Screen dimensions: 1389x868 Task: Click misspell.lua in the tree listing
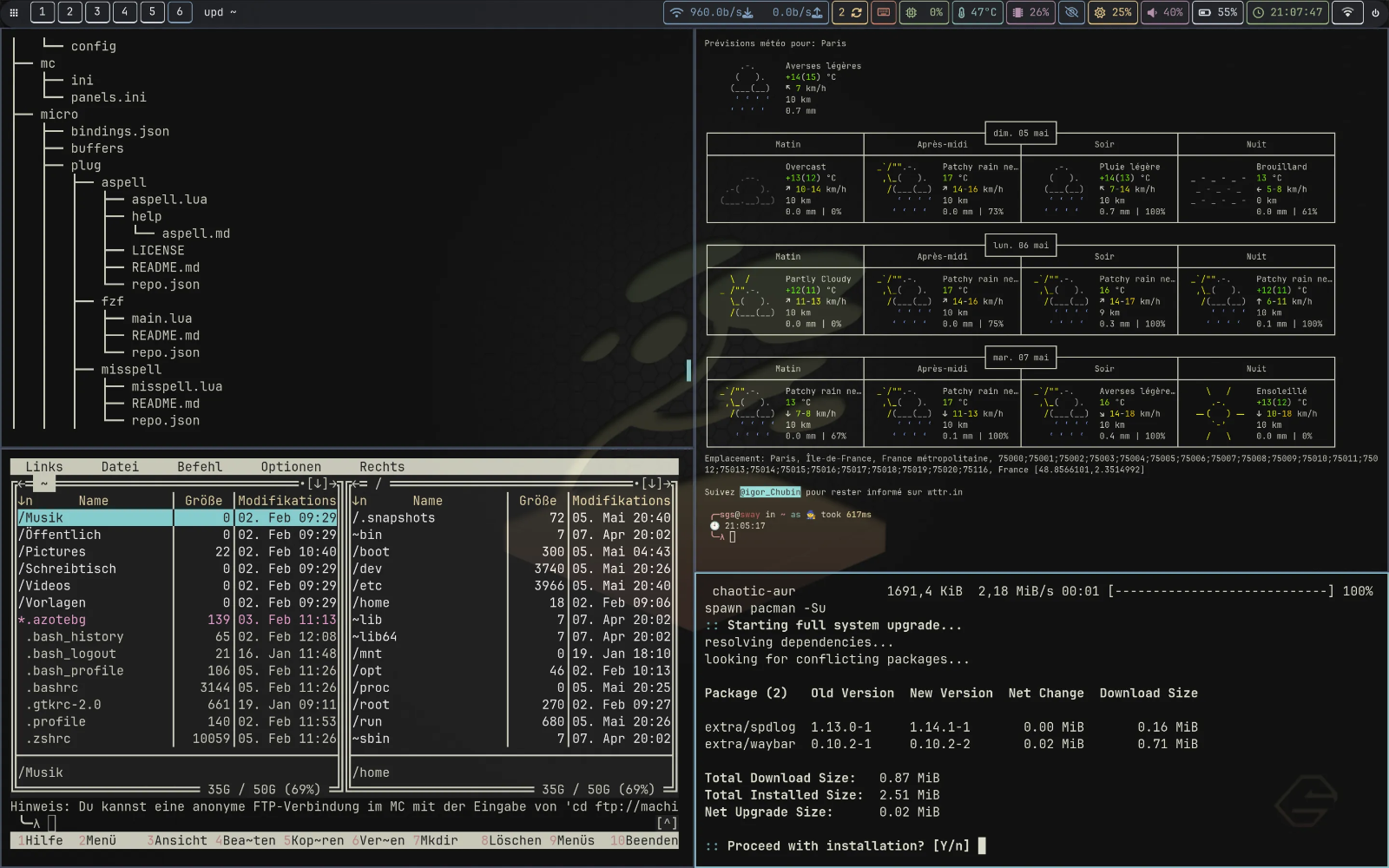point(177,386)
